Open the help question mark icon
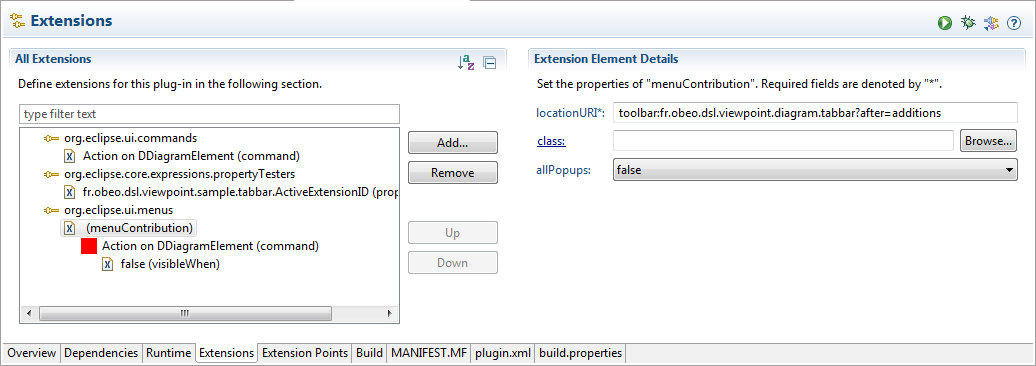The height and width of the screenshot is (366, 1036). click(x=1014, y=23)
